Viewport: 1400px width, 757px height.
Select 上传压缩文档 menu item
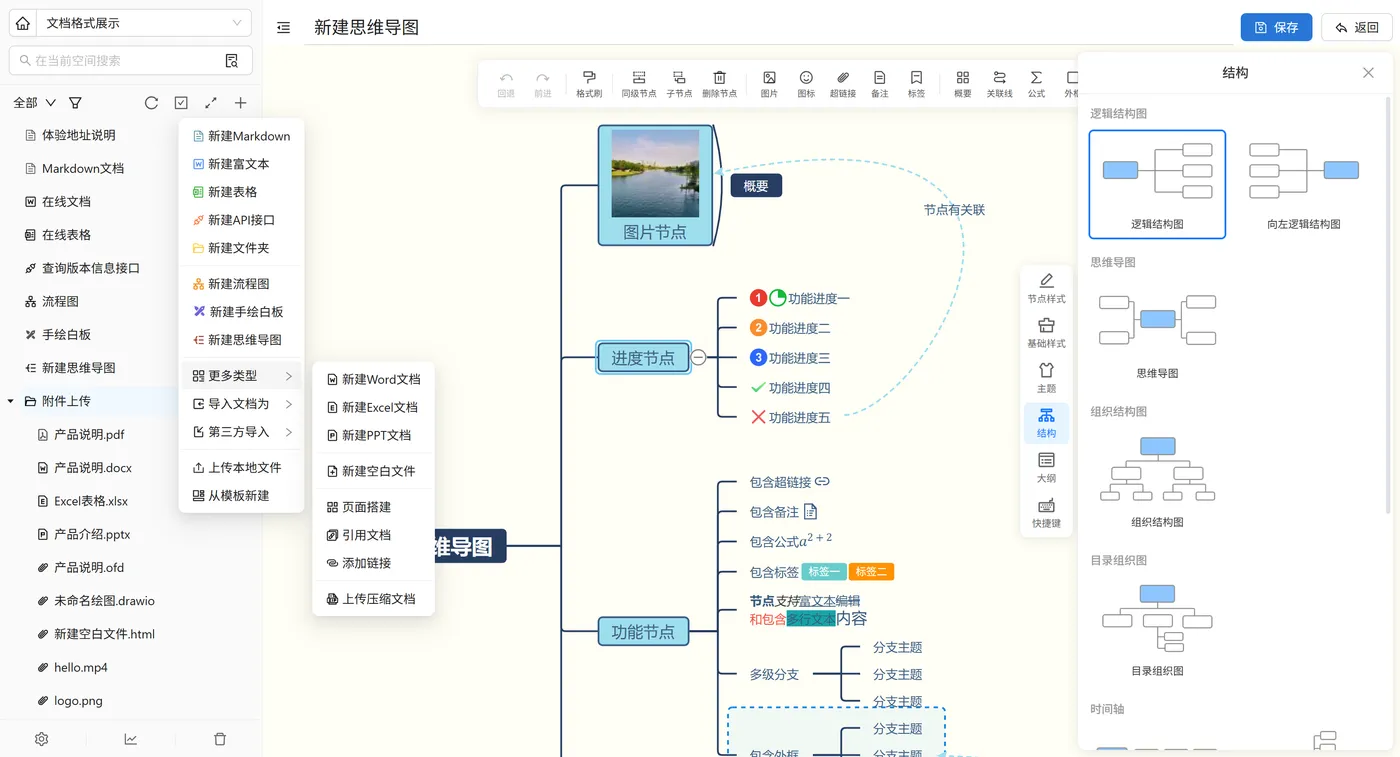(373, 599)
